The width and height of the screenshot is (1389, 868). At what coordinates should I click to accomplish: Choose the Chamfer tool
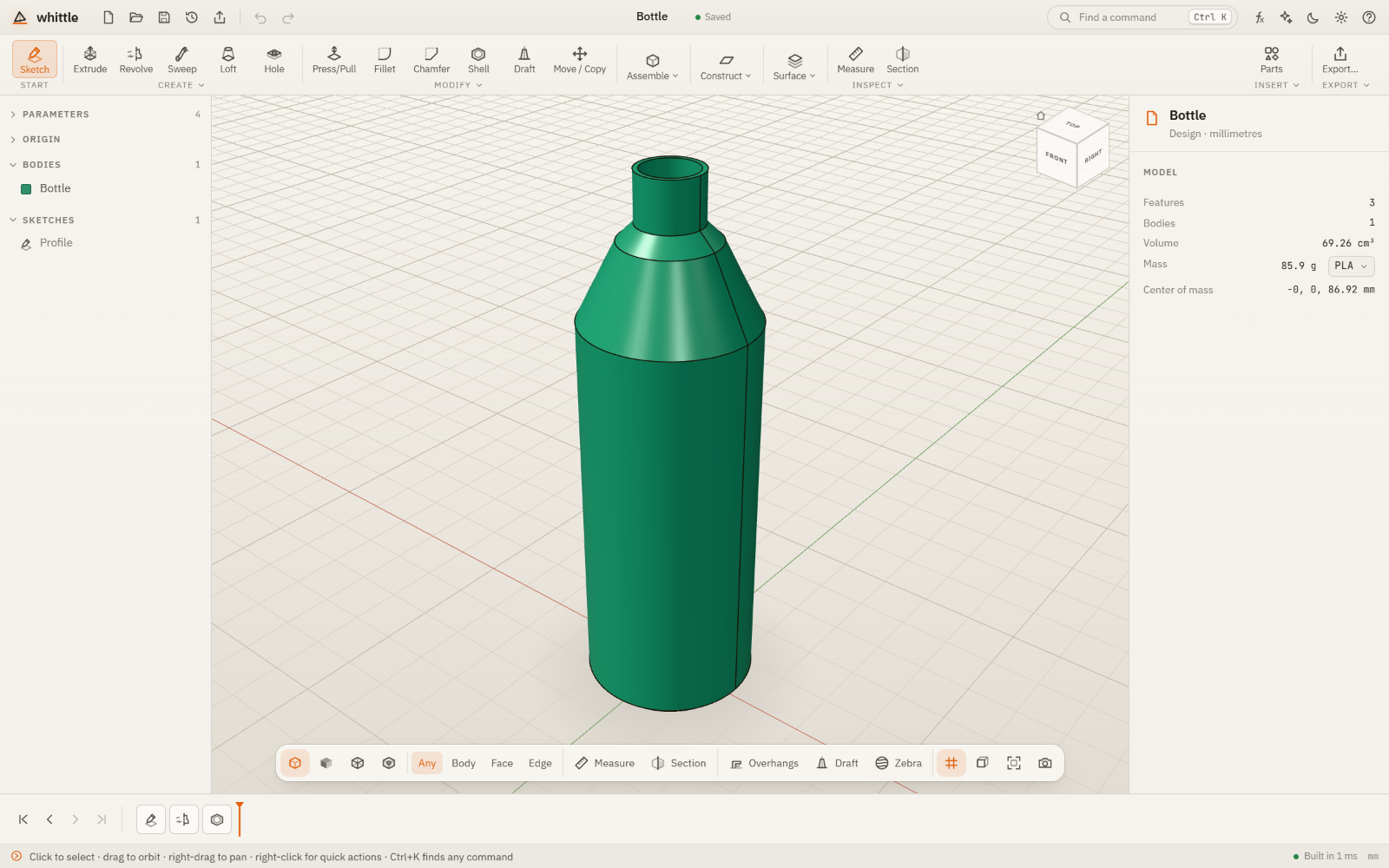pos(431,59)
